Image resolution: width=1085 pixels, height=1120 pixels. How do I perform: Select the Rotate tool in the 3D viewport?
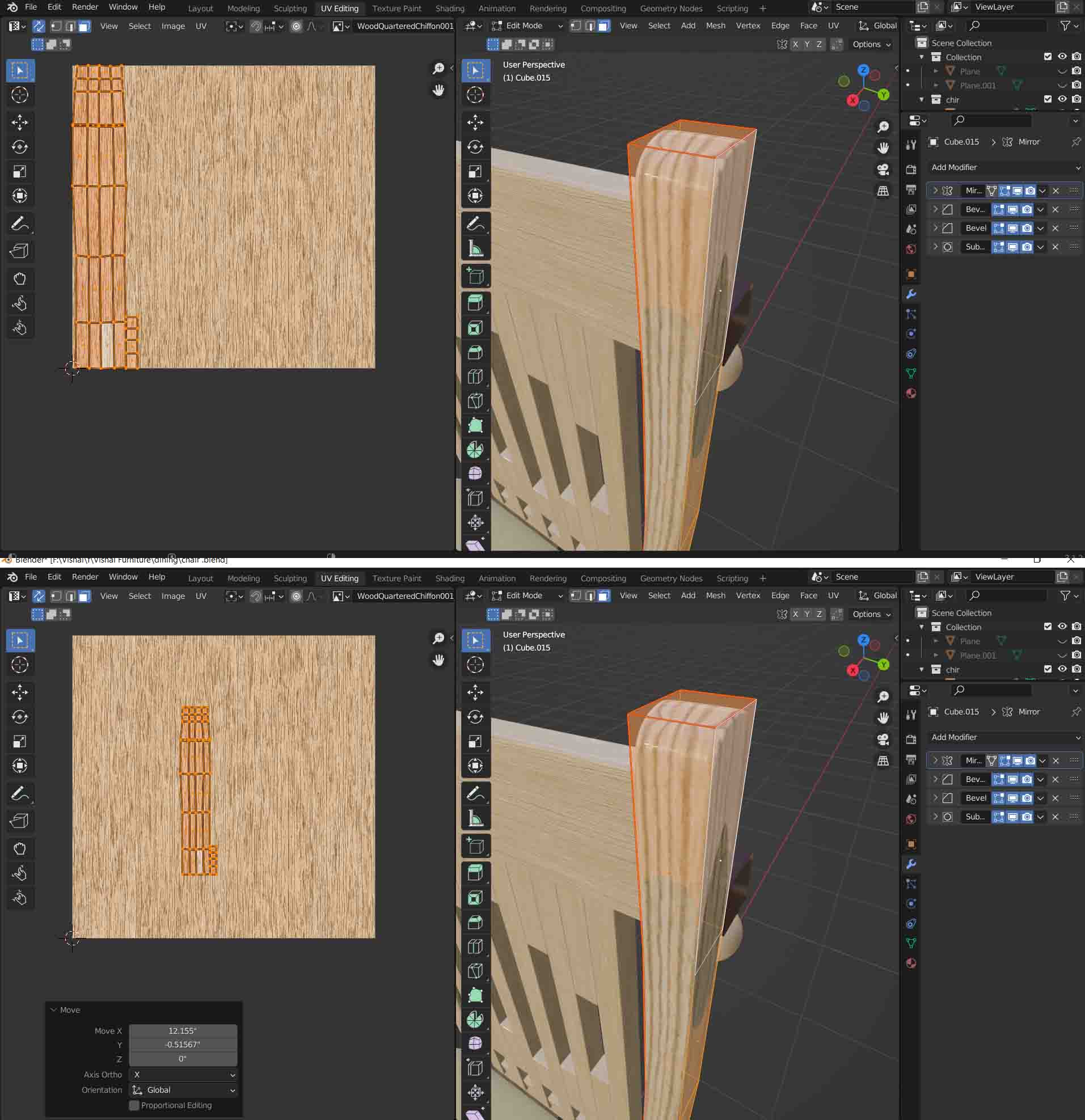coord(476,146)
